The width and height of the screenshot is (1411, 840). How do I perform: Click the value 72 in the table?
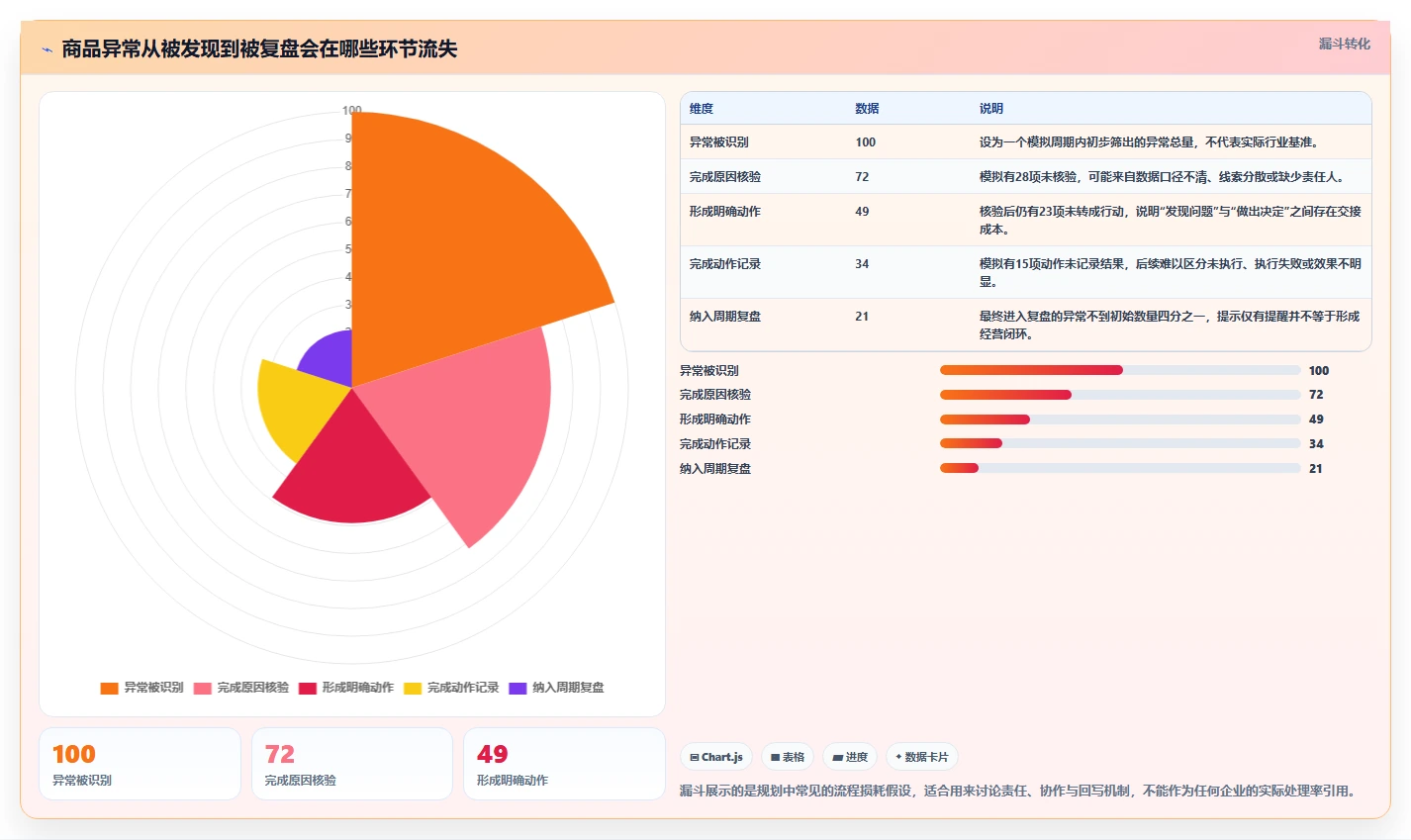[862, 177]
